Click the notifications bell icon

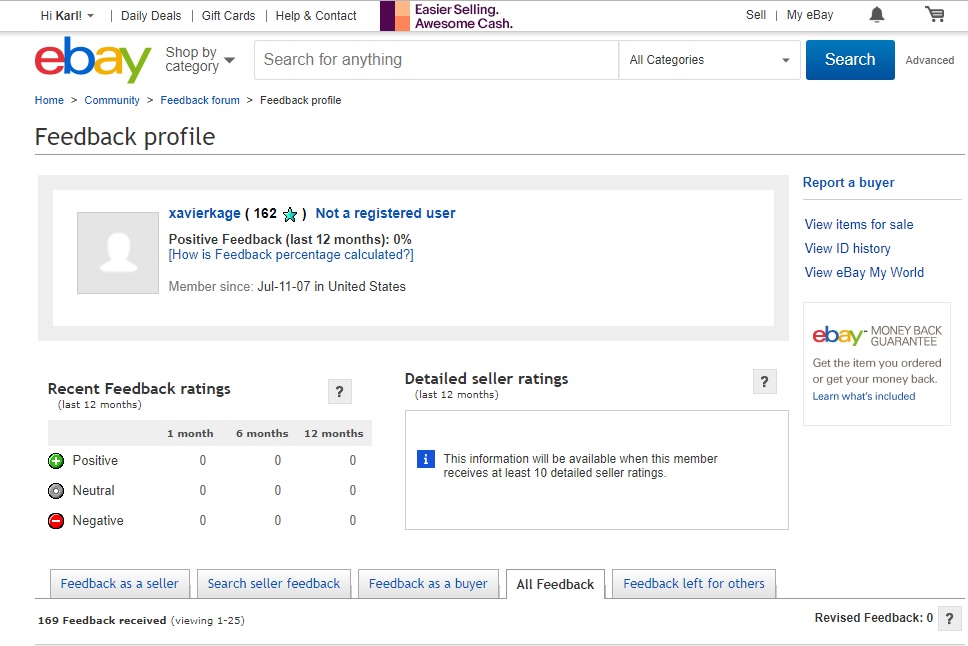(877, 15)
